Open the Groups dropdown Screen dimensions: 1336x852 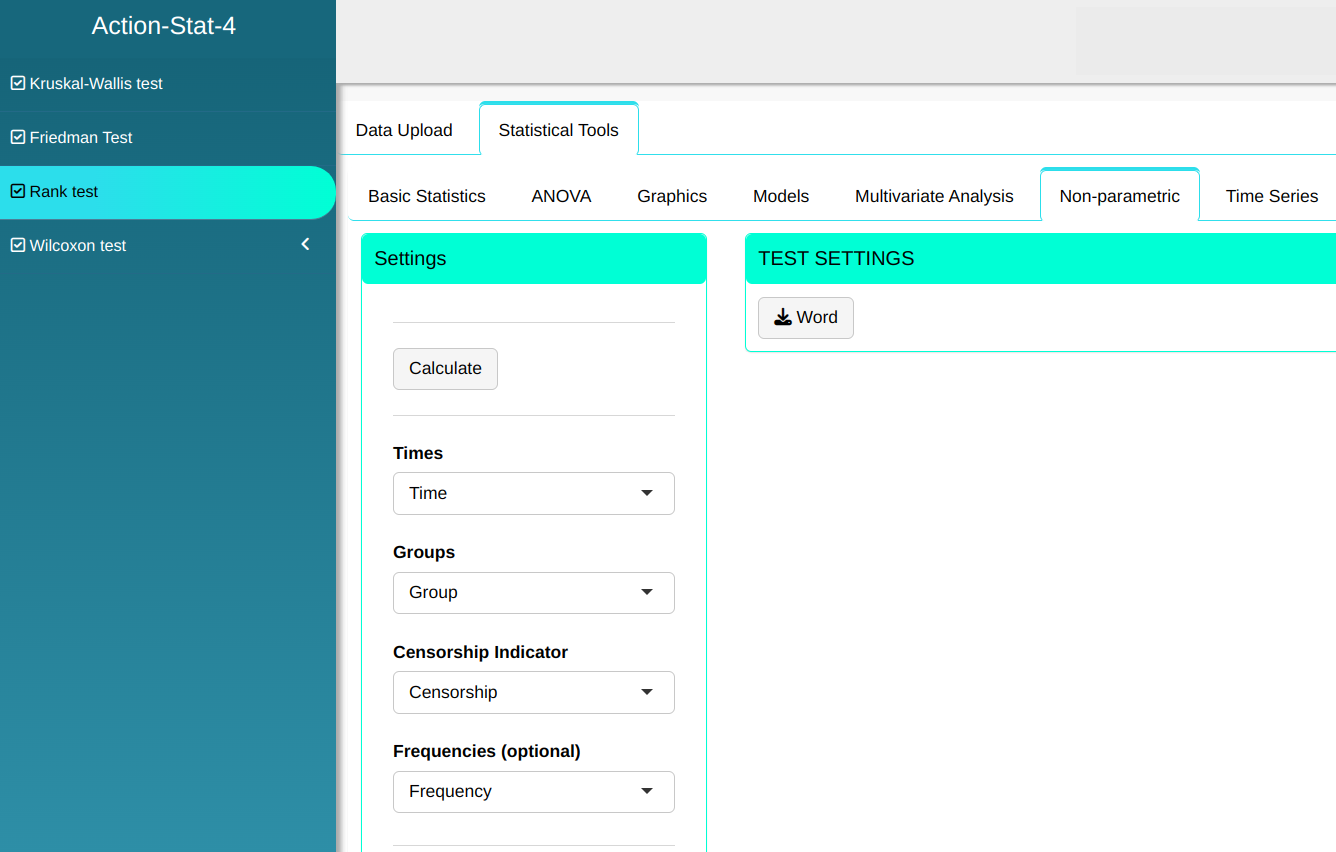coord(533,593)
